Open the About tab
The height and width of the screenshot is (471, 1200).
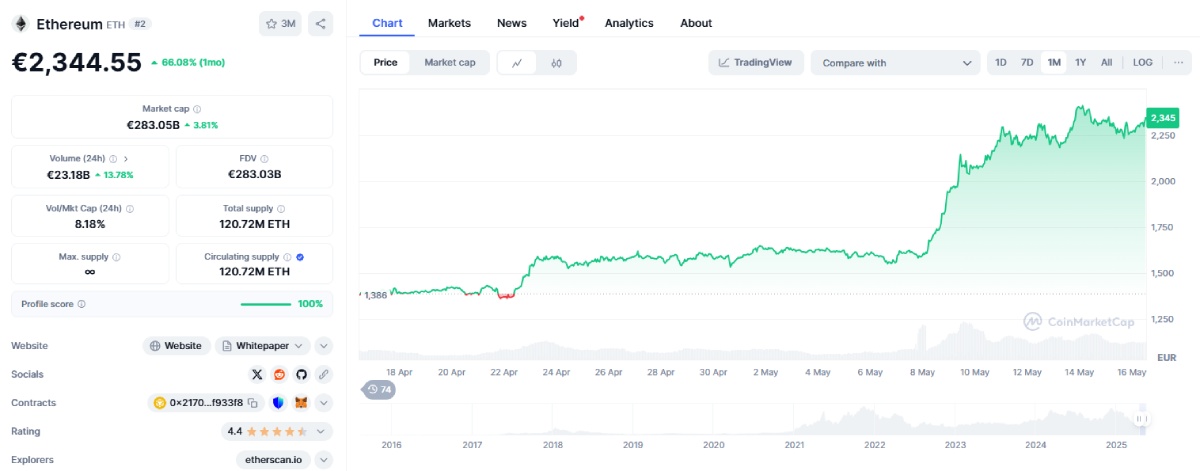(x=696, y=23)
